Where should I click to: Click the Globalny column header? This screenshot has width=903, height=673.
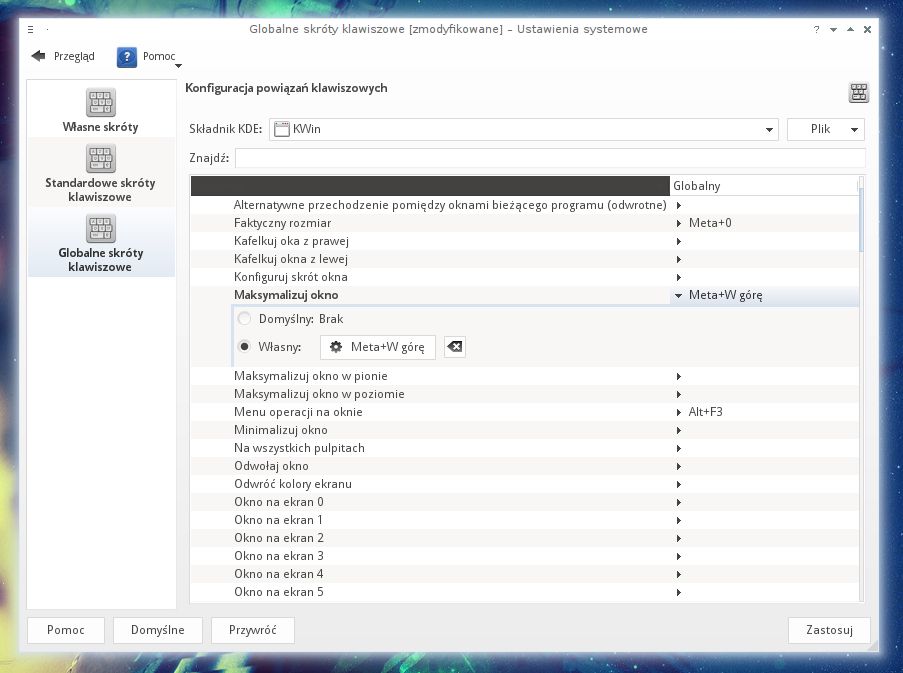764,186
